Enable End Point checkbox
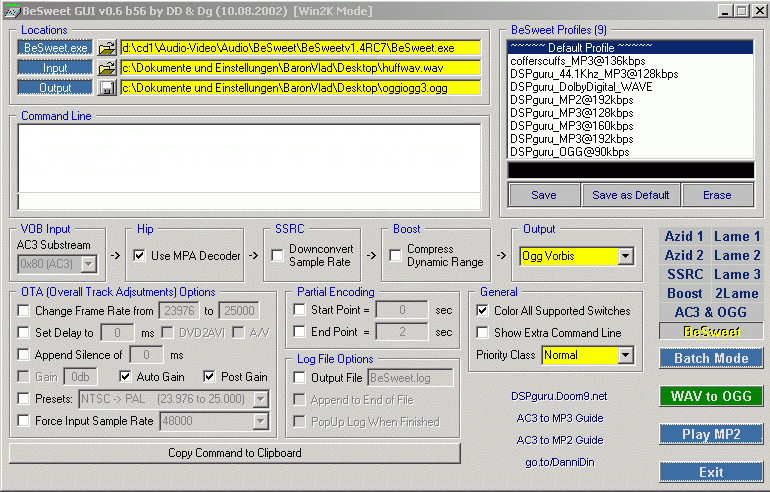 pos(299,331)
